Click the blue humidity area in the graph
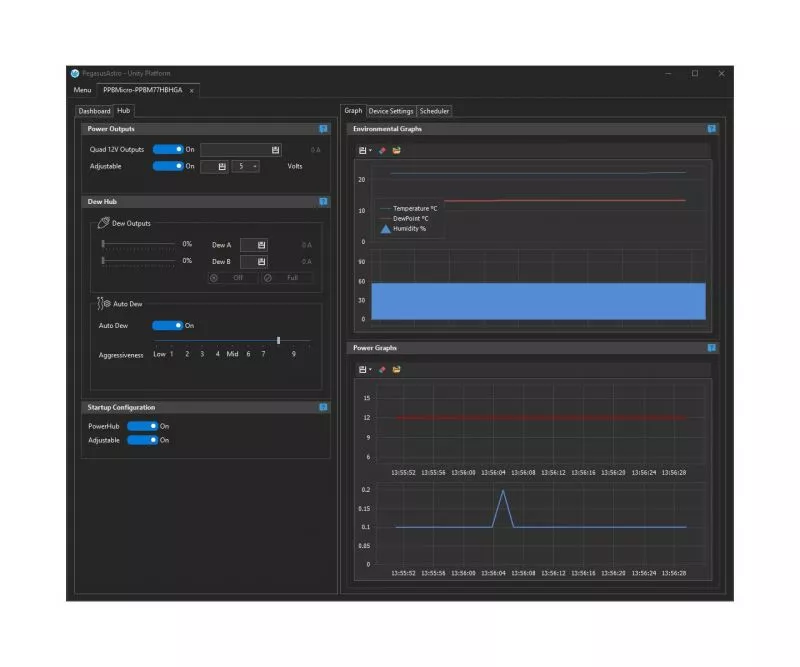The width and height of the screenshot is (800, 667). pyautogui.click(x=538, y=301)
